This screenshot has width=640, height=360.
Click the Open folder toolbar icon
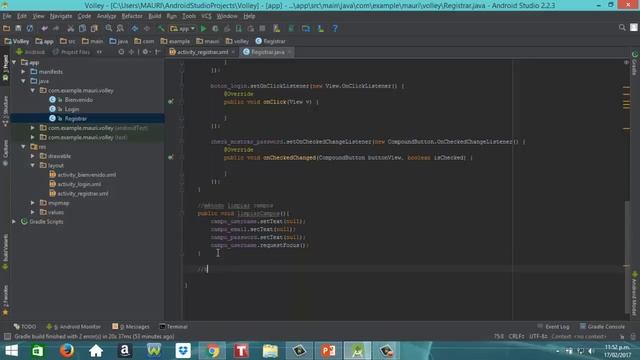[x=7, y=29]
